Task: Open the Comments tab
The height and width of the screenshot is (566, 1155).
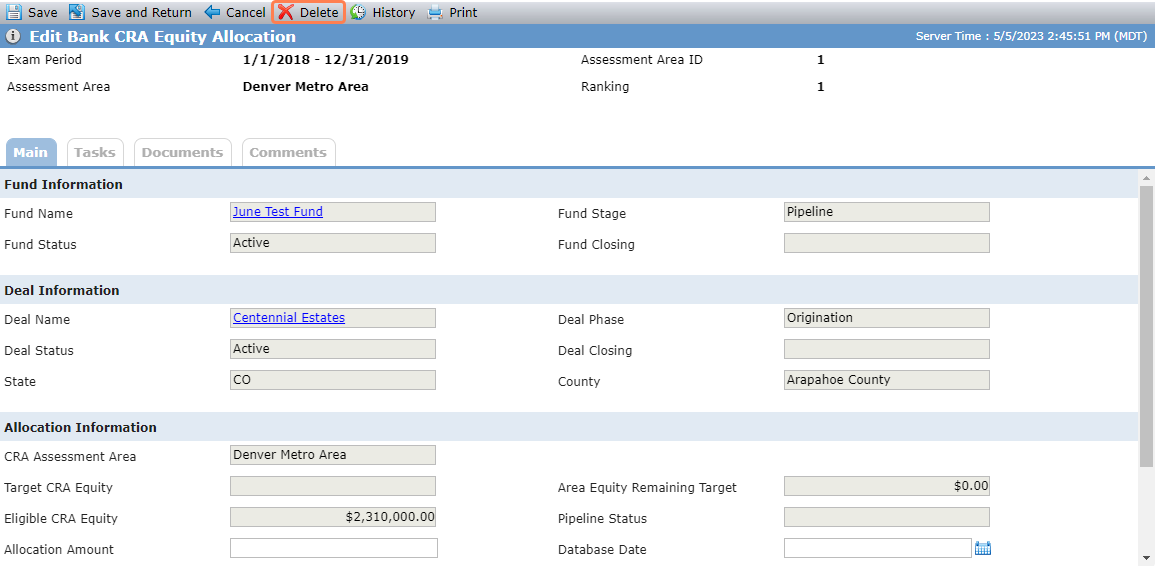Action: point(288,153)
